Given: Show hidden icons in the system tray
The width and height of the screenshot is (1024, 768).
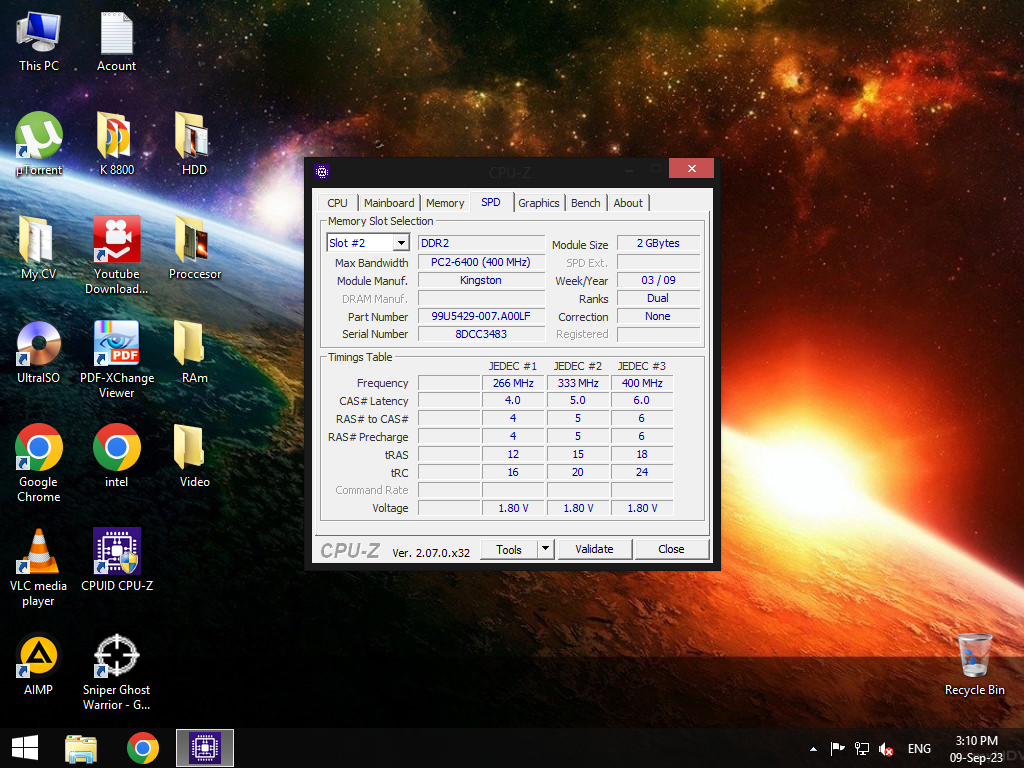Looking at the screenshot, I should 813,748.
